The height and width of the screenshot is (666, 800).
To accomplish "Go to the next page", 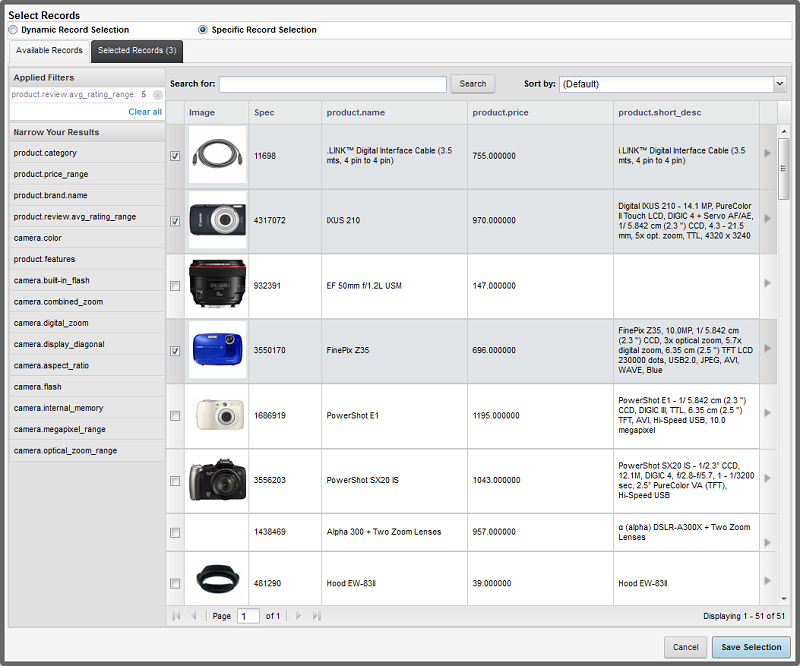I will coord(298,616).
